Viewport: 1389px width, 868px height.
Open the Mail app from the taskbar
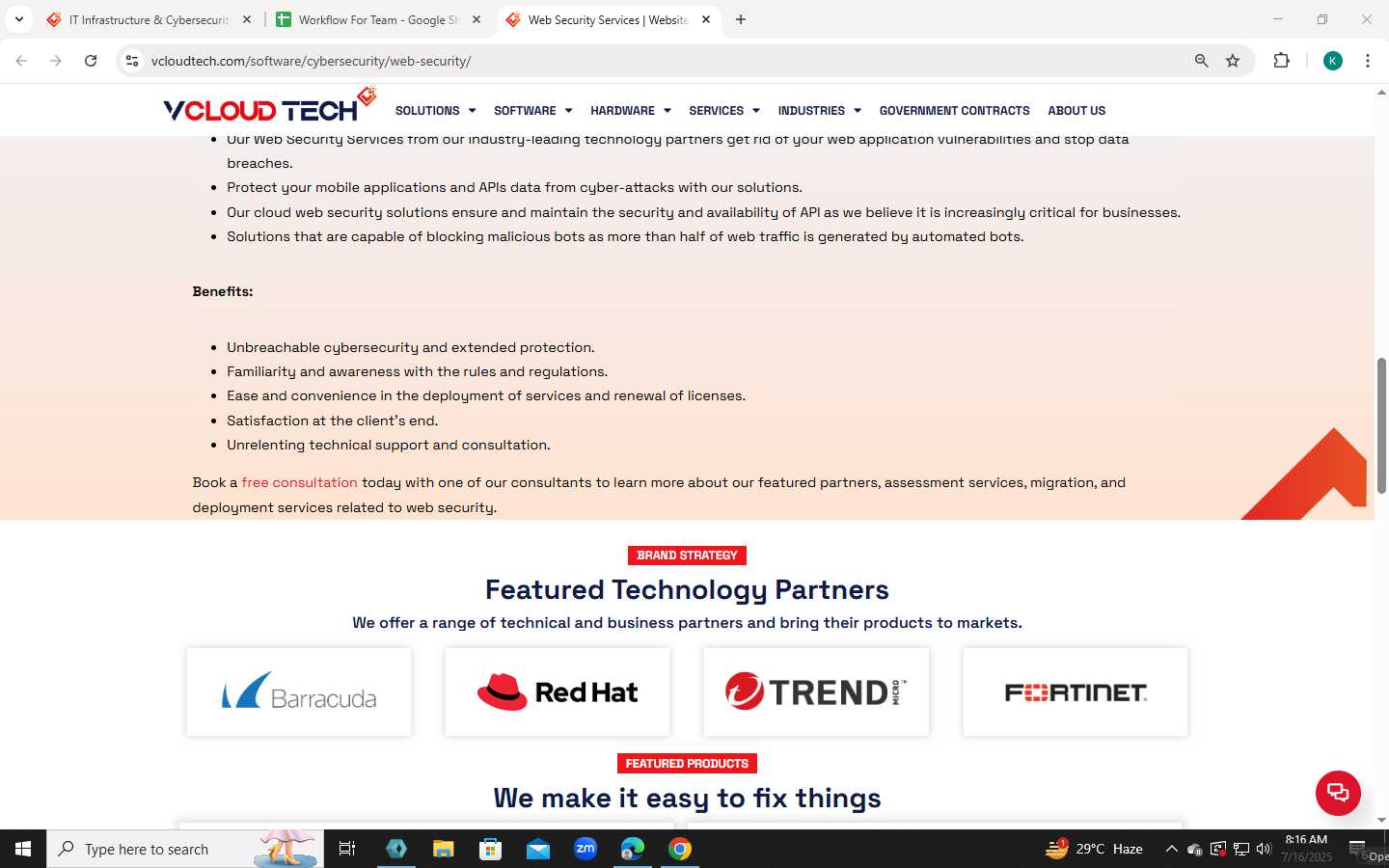tap(538, 849)
